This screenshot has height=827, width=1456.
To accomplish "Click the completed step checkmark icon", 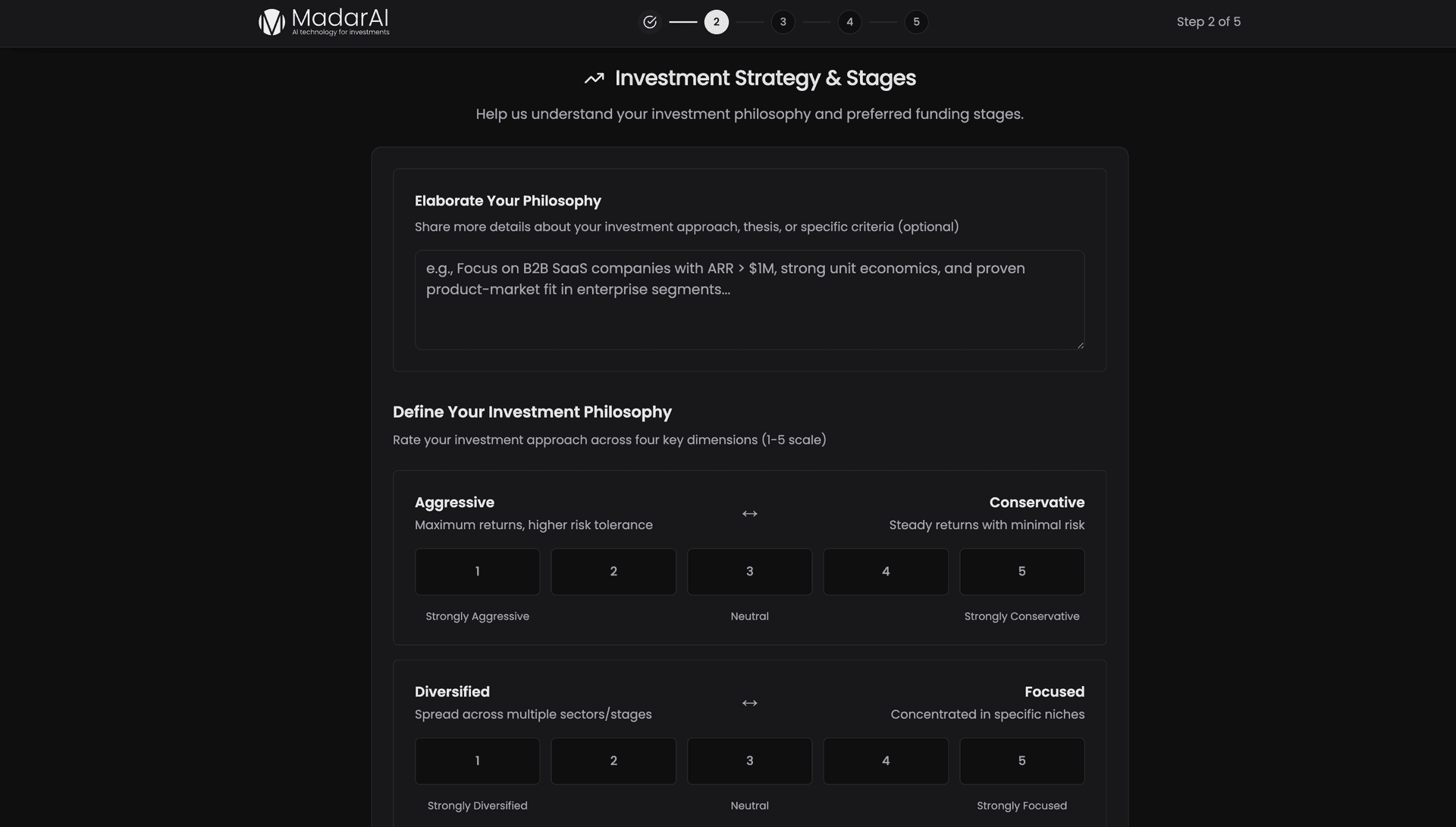I will tap(650, 22).
